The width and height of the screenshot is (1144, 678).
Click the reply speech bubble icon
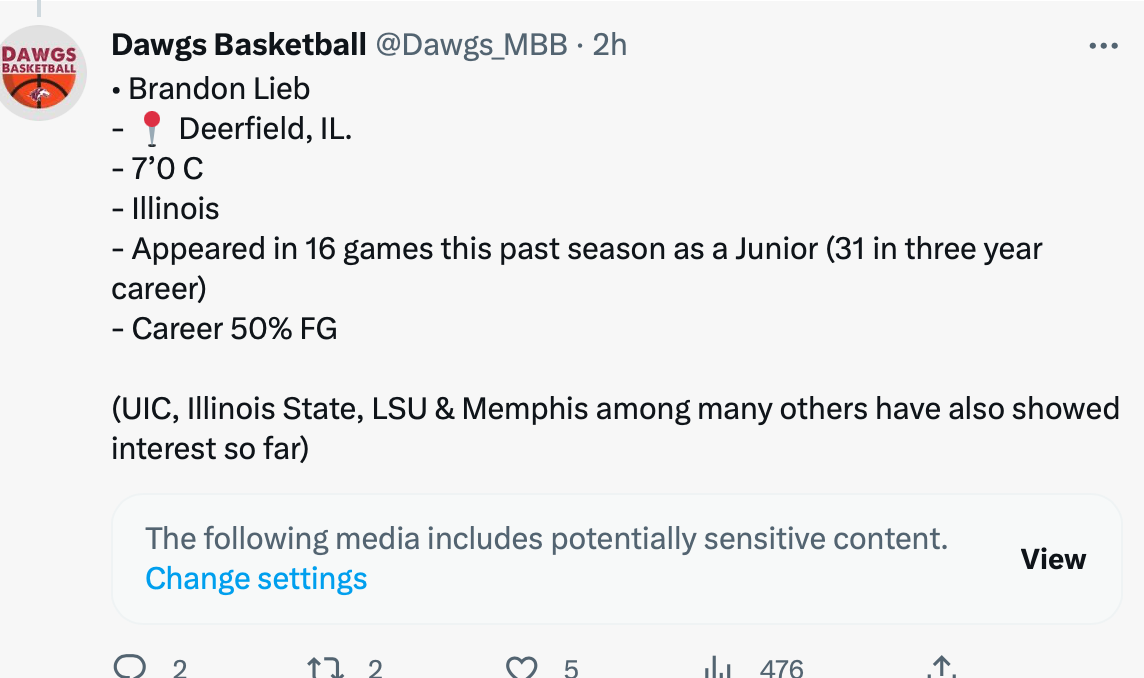coord(130,668)
